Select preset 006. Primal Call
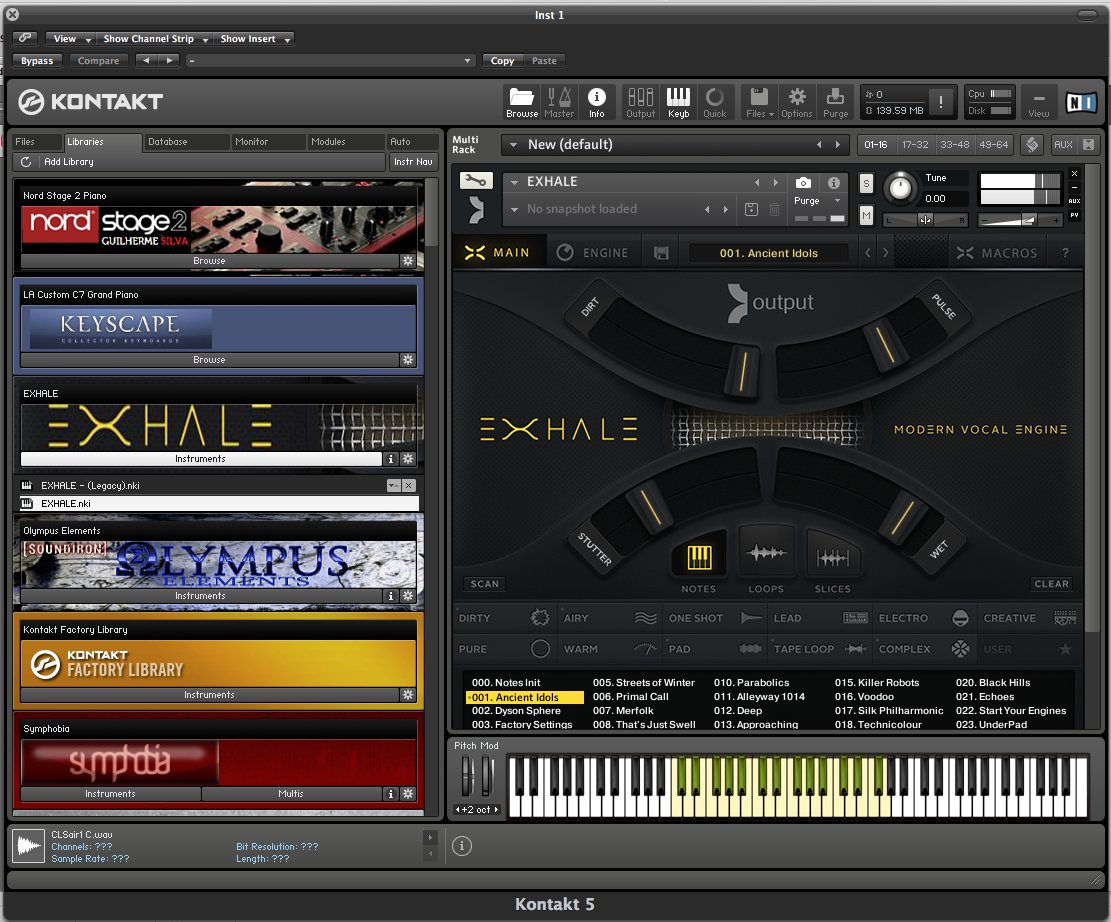The image size is (1111, 922). (631, 697)
